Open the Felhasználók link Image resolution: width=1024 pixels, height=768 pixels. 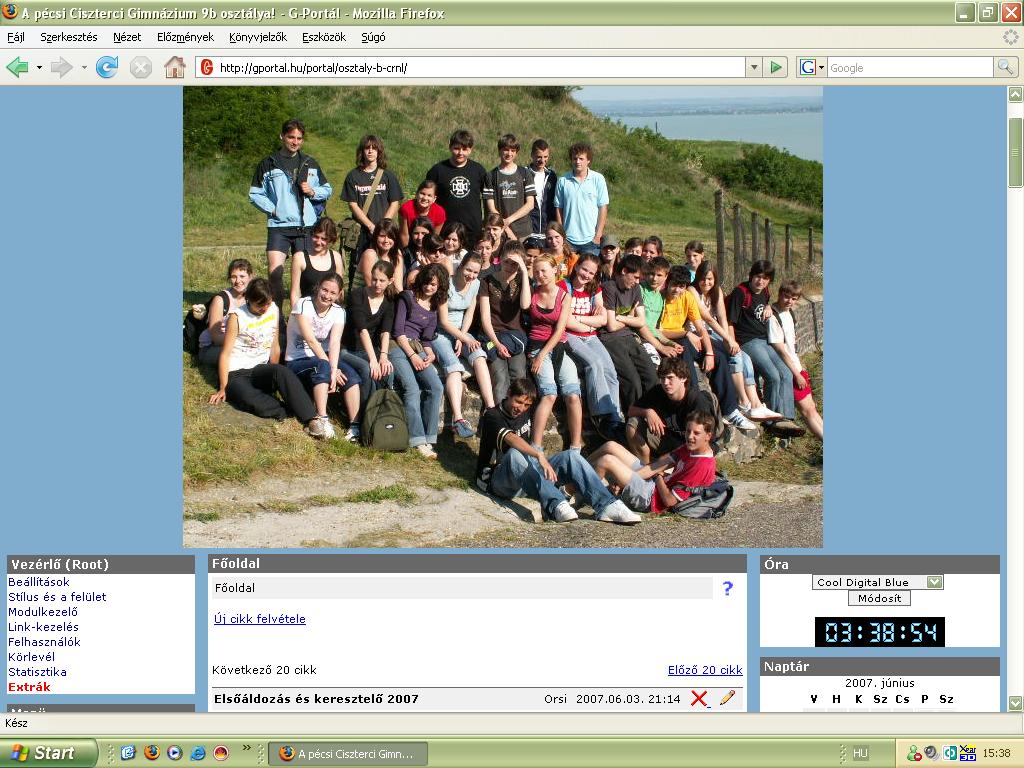44,642
